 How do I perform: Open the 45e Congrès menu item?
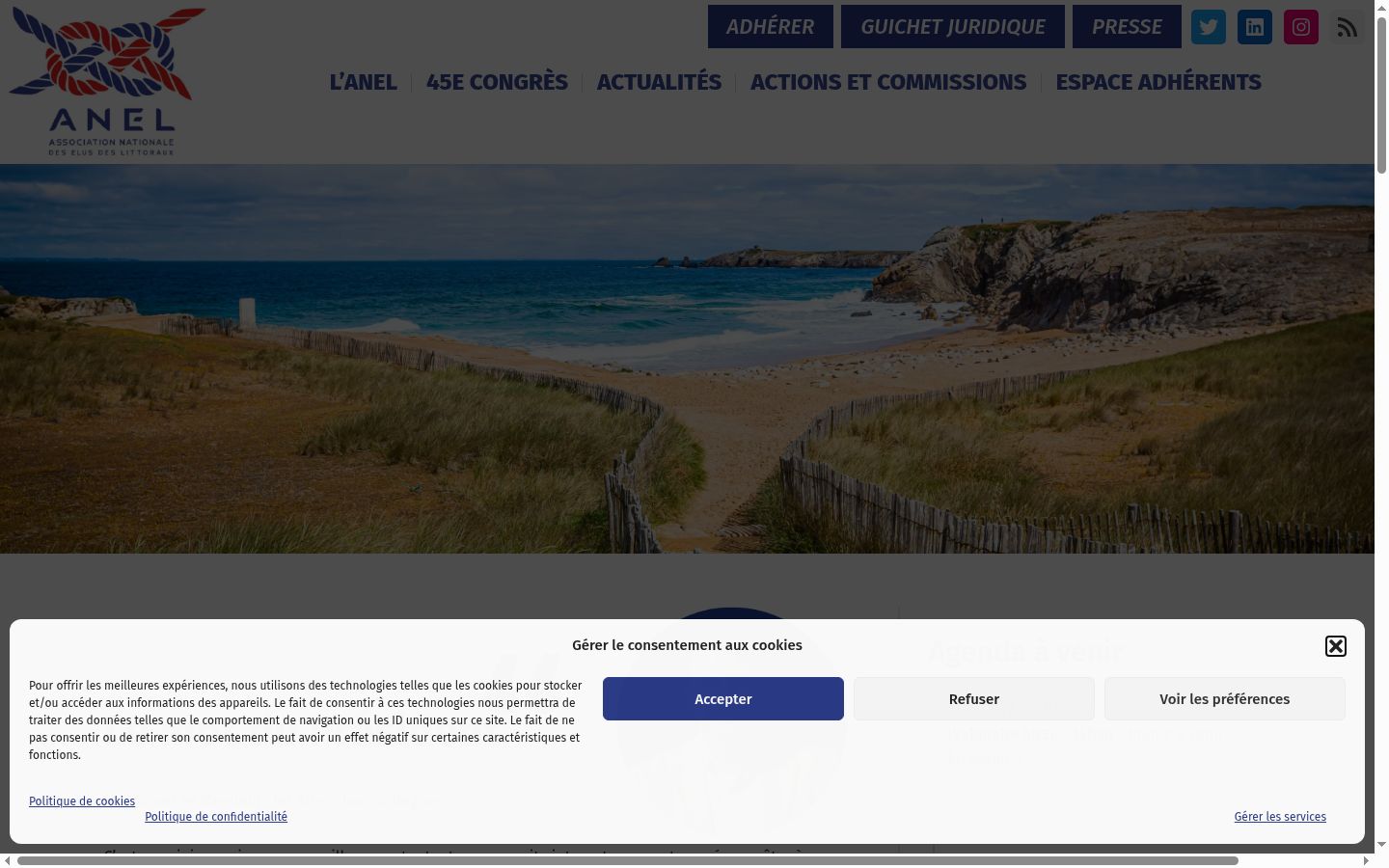pos(498,82)
